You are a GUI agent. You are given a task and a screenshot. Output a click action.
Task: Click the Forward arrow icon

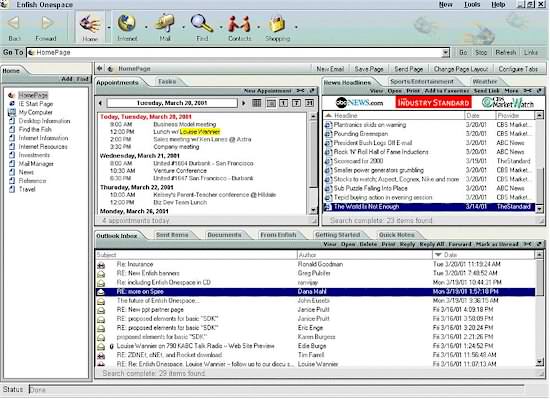click(47, 23)
